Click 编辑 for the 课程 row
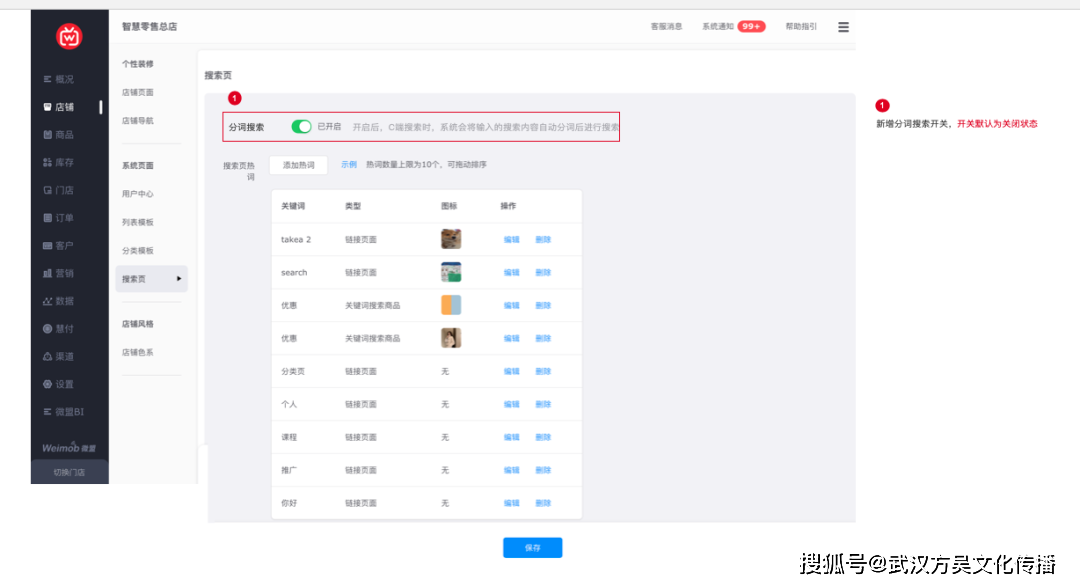Viewport: 1080px width, 587px height. point(512,437)
